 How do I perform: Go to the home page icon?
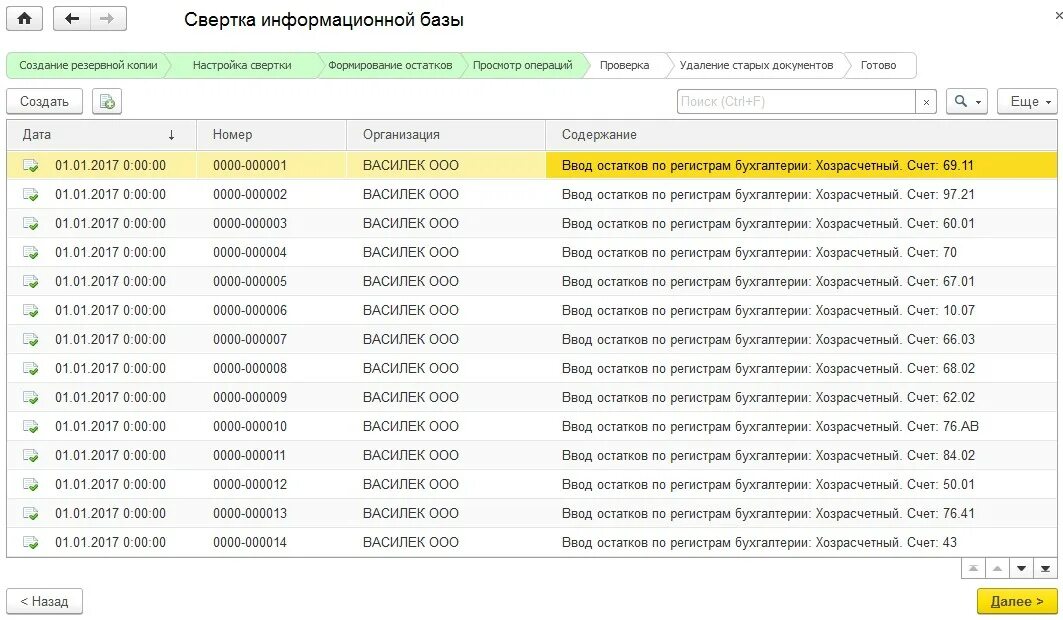coord(24,19)
